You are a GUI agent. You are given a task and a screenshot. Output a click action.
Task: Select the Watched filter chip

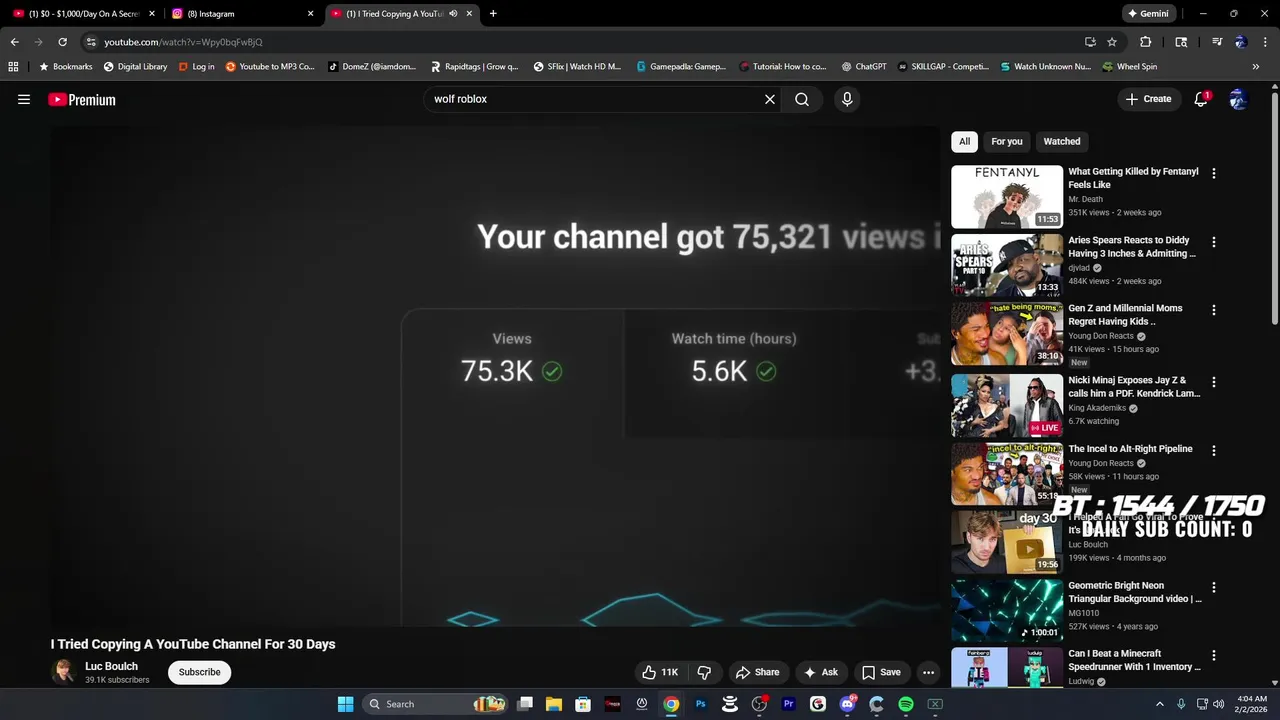tap(1062, 141)
